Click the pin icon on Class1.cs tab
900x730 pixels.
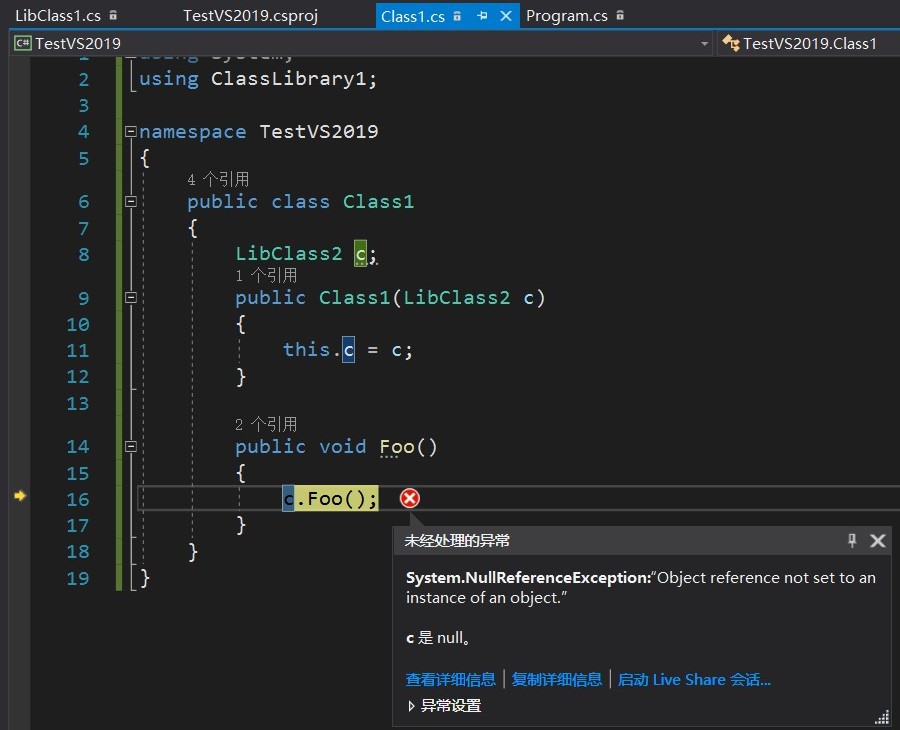tap(482, 16)
